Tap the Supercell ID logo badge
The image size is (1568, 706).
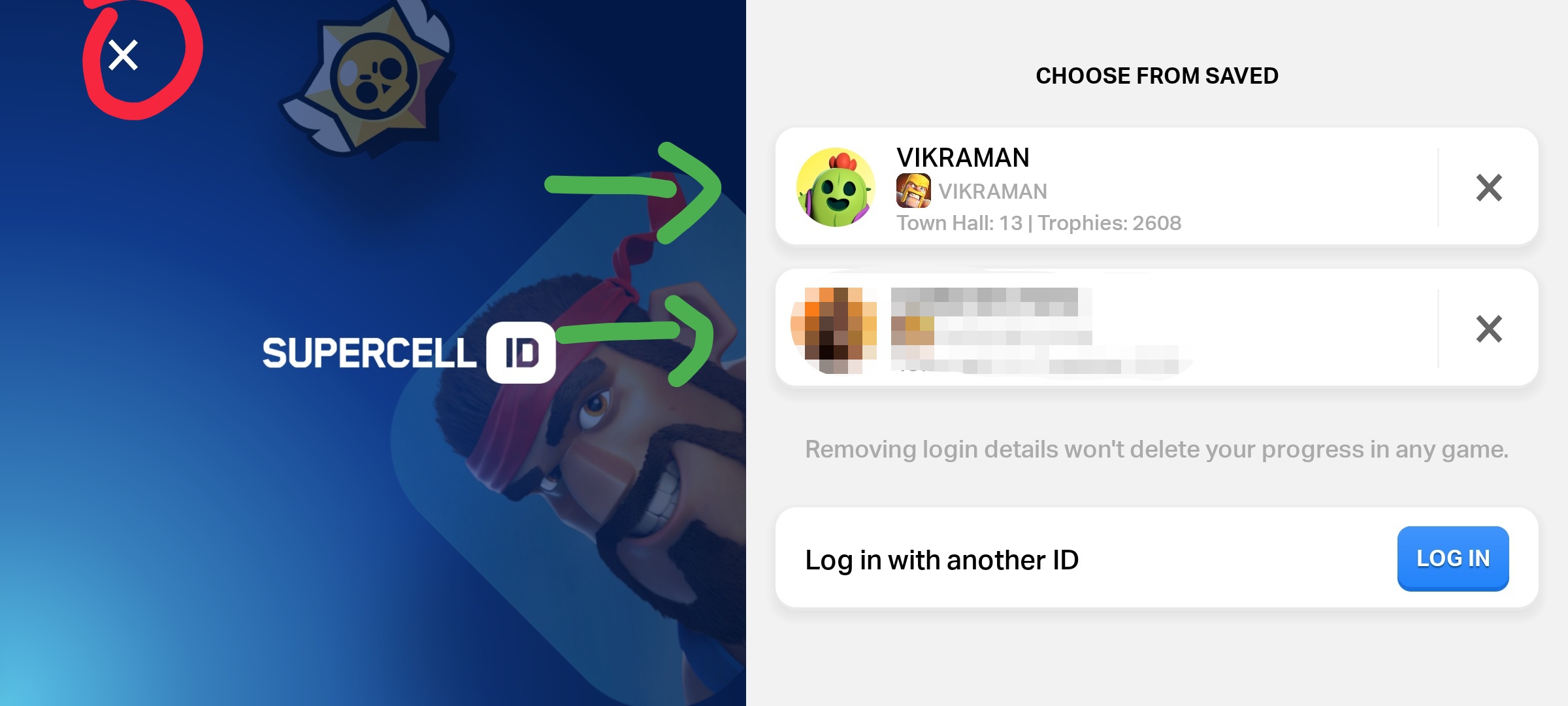click(521, 352)
